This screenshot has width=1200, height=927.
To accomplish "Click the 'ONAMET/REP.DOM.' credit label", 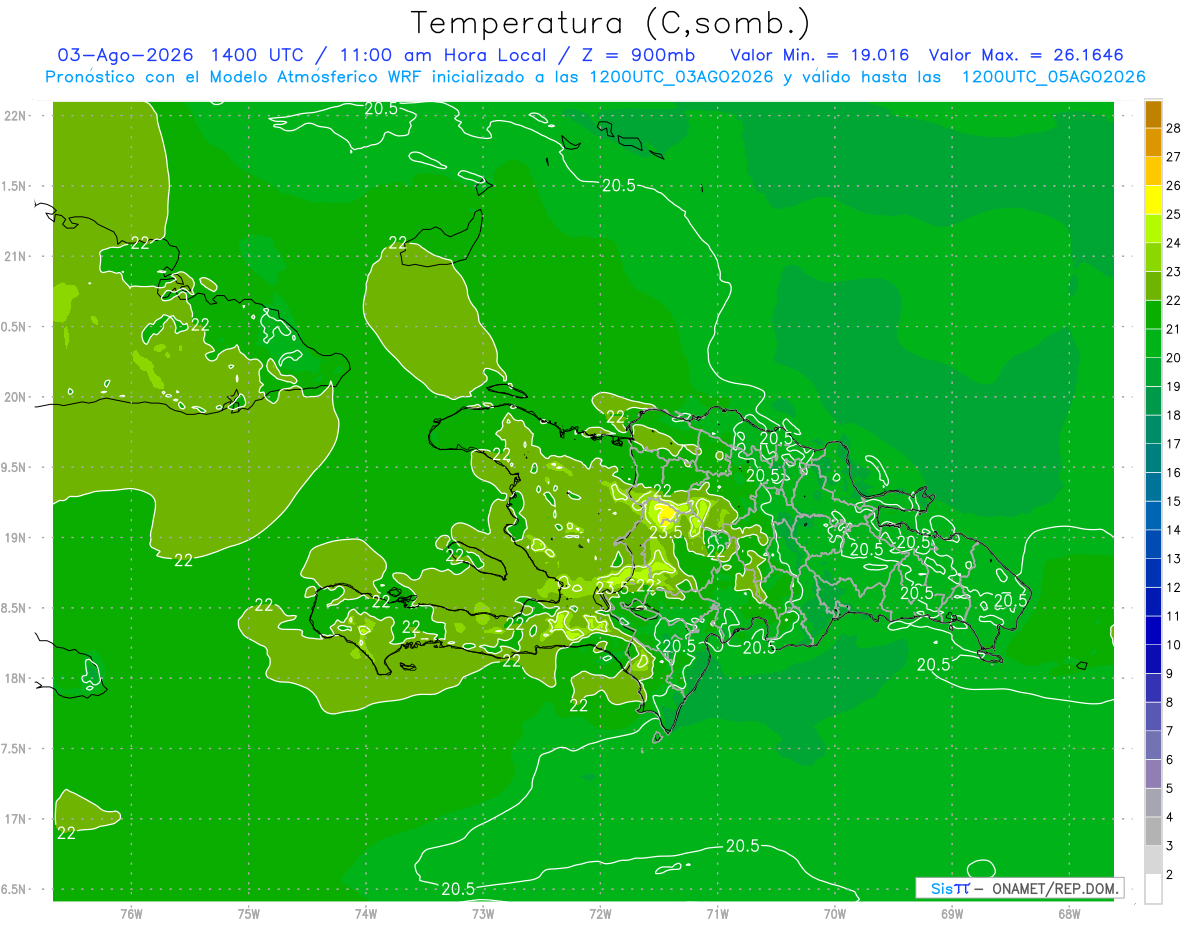I will pos(1054,888).
